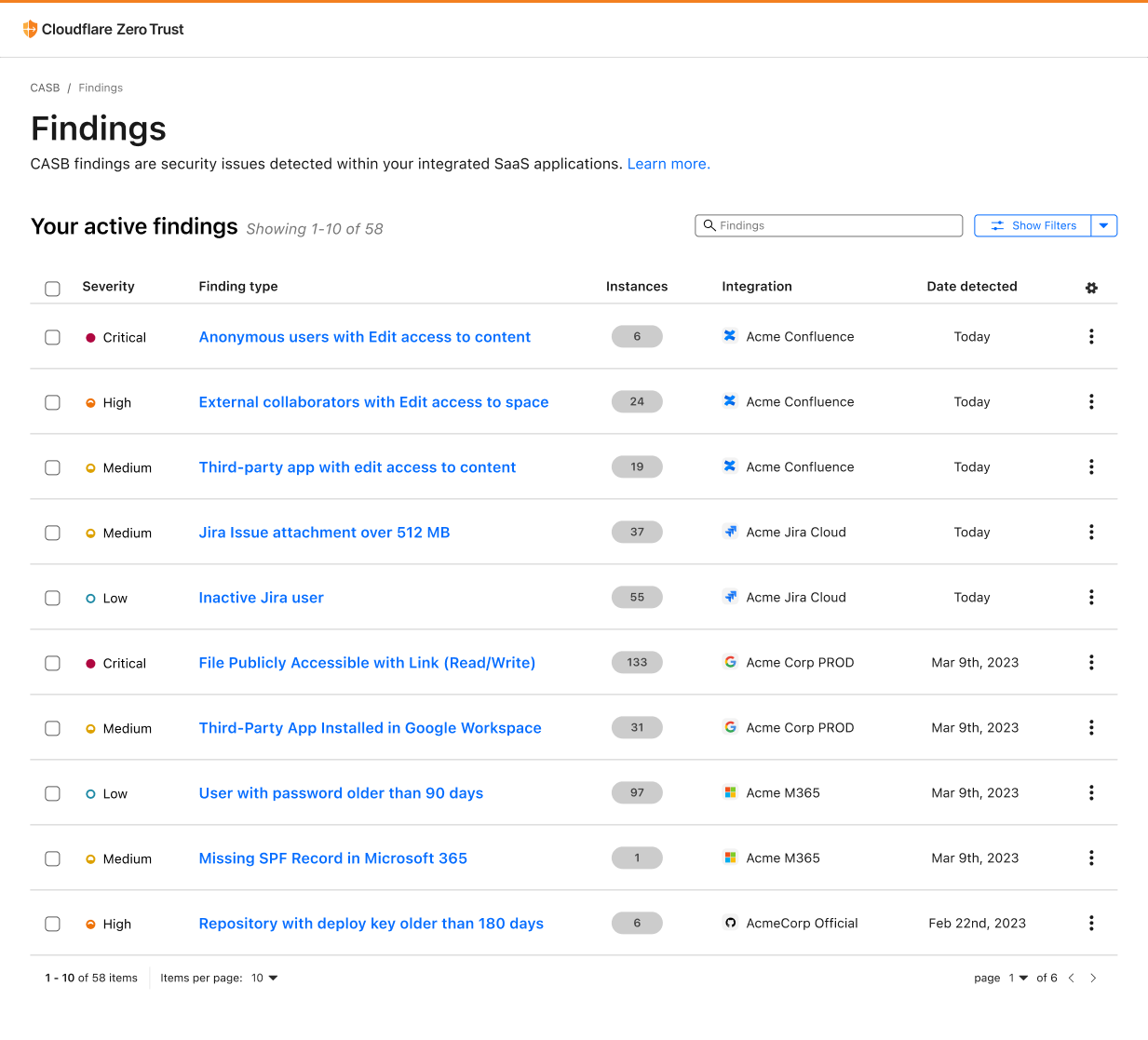Image resolution: width=1148 pixels, height=1040 pixels.
Task: Click the Feb 22nd, 2023 date cell
Action: 977,923
